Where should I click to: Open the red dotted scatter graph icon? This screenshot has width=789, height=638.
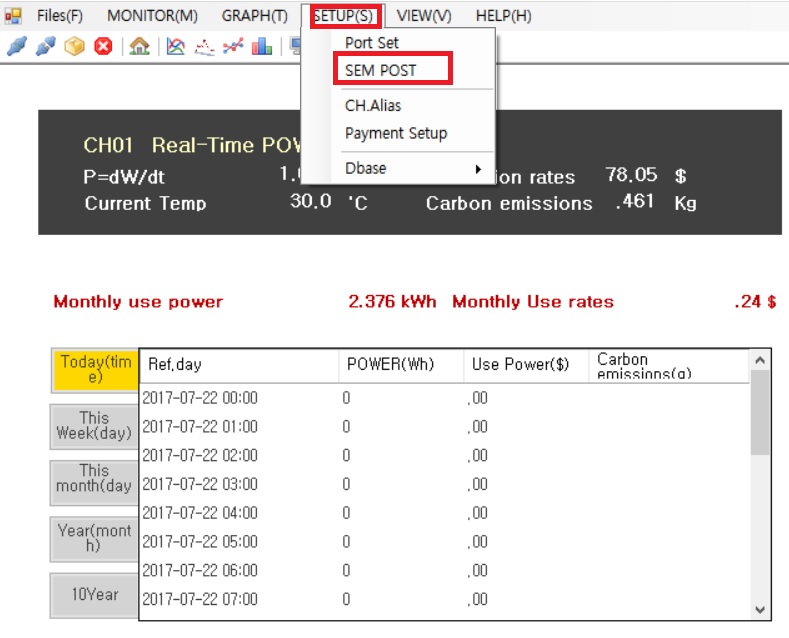tap(204, 46)
